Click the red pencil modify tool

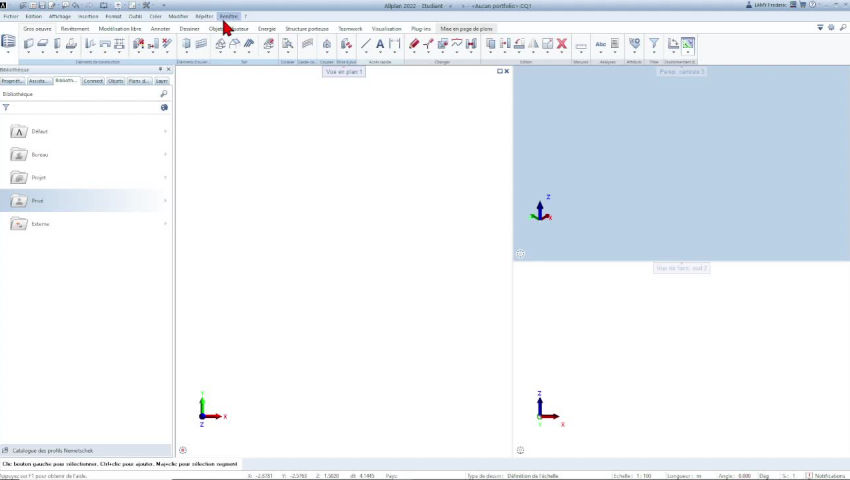point(414,44)
